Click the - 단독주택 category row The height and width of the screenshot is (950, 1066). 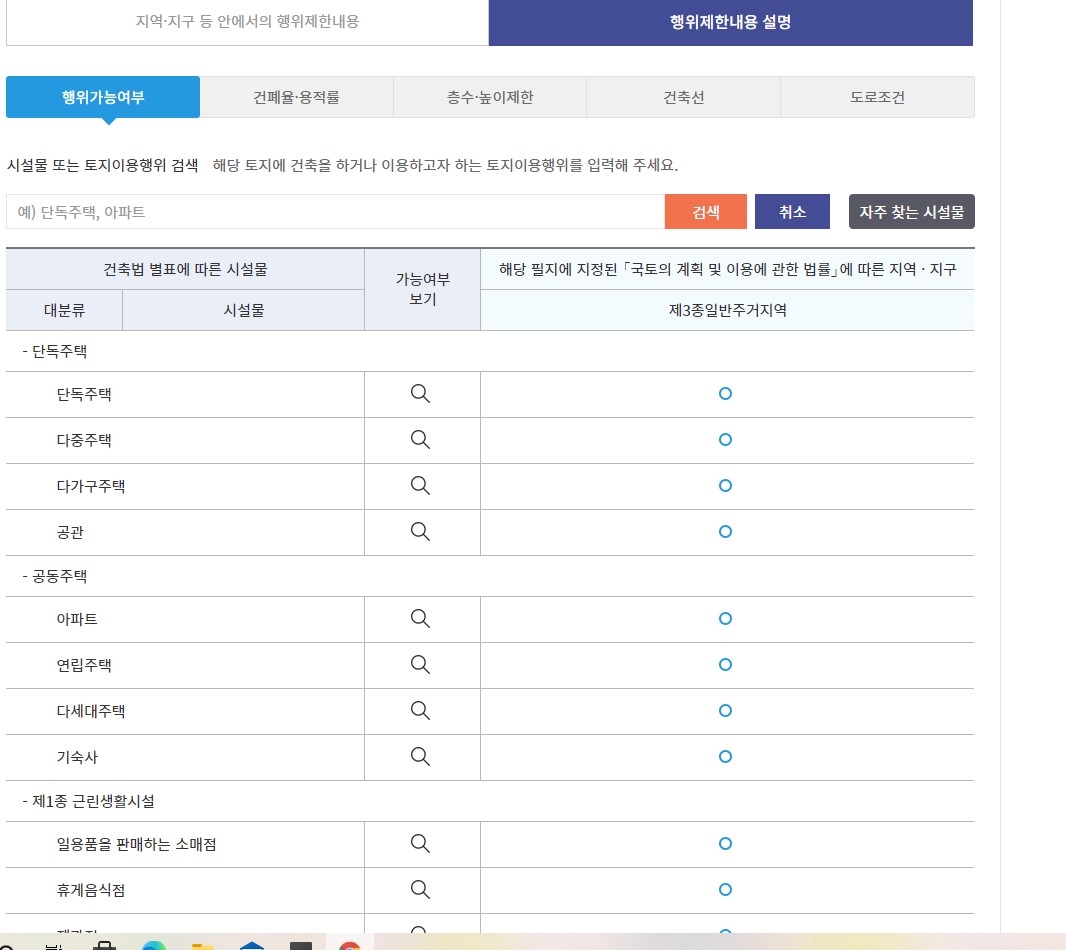[490, 352]
